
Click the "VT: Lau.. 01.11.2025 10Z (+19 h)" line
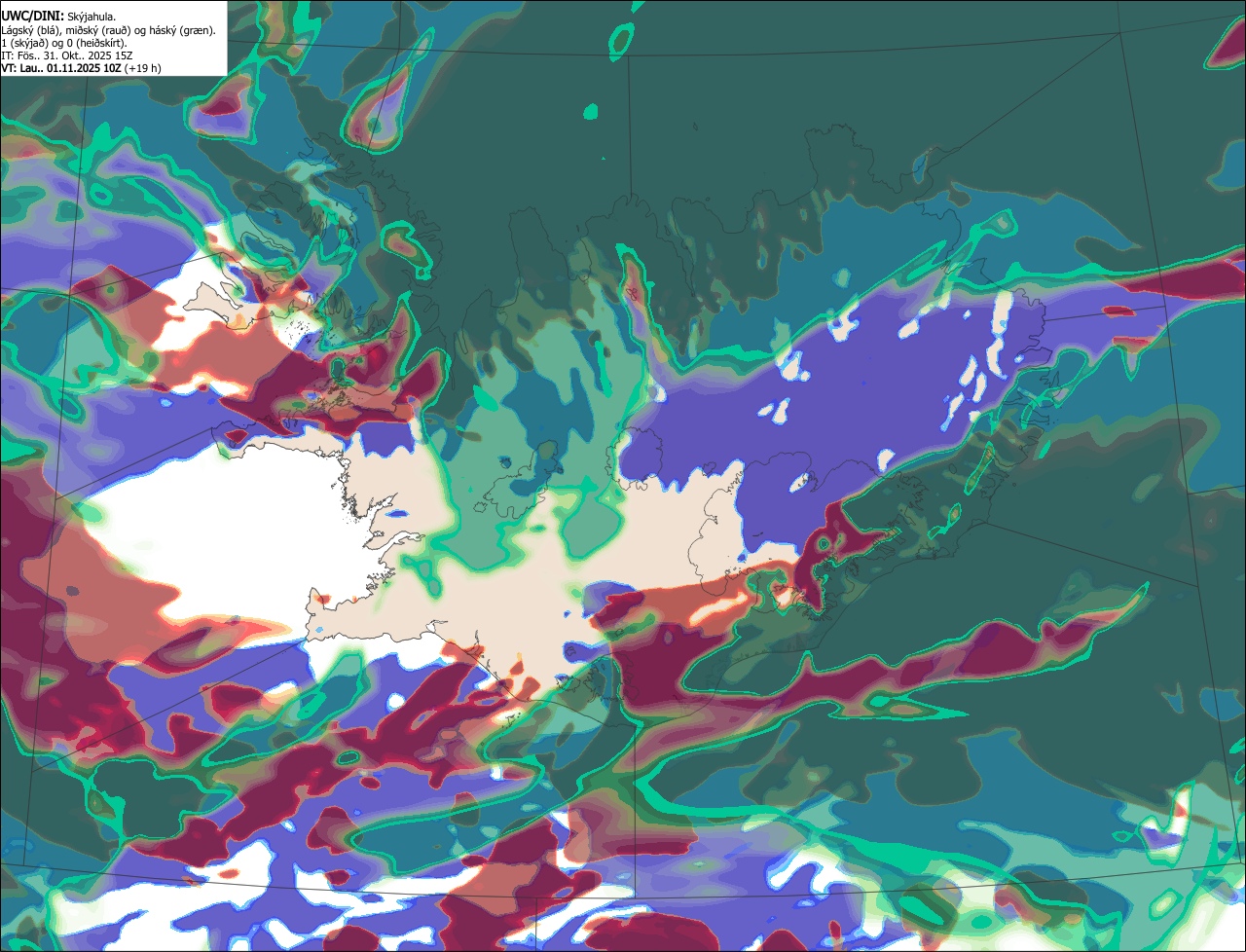82,68
